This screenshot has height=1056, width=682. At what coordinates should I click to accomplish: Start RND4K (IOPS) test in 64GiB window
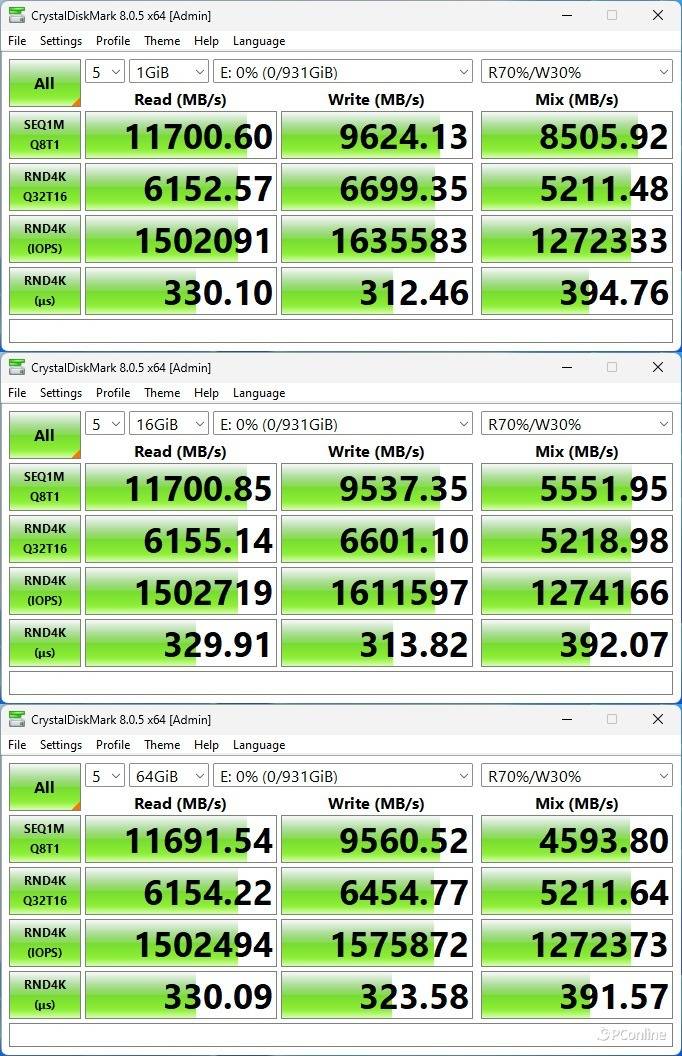[x=44, y=943]
